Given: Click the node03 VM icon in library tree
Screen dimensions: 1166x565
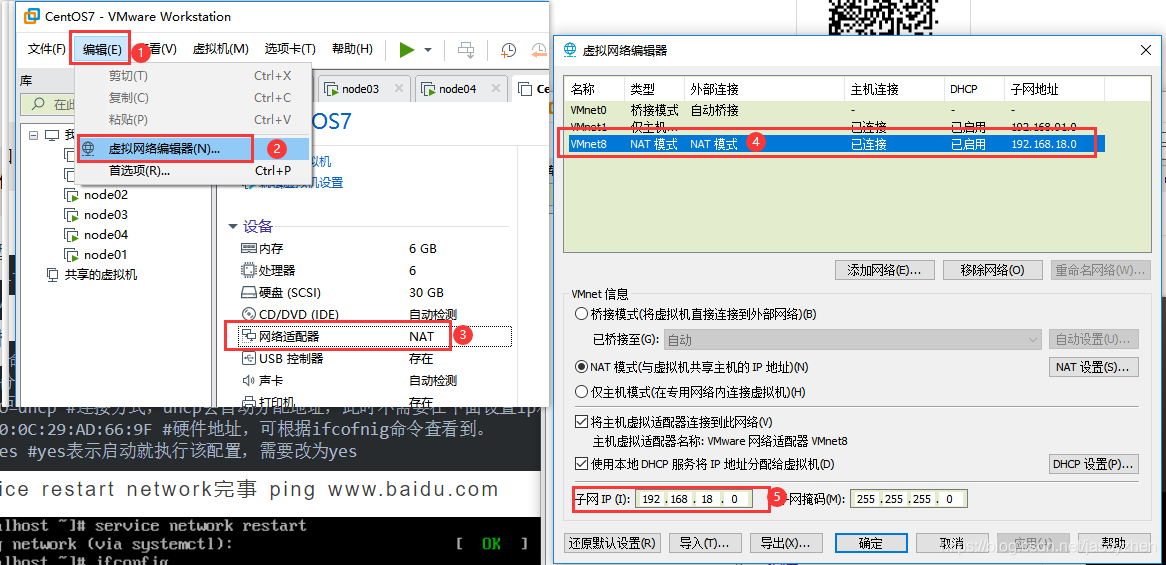Looking at the screenshot, I should (x=71, y=215).
